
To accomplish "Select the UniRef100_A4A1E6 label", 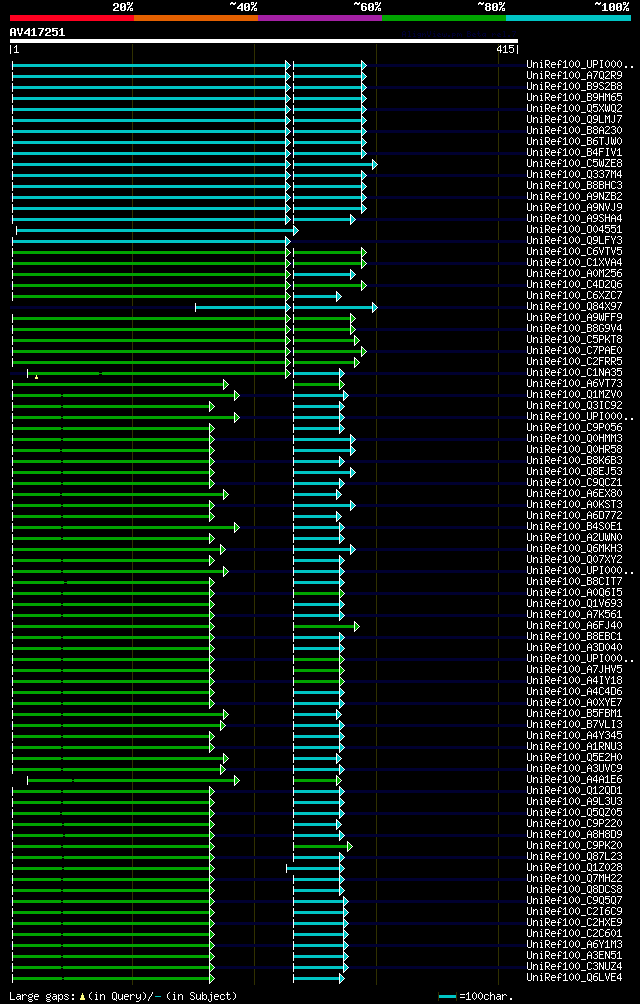I will click(574, 779).
